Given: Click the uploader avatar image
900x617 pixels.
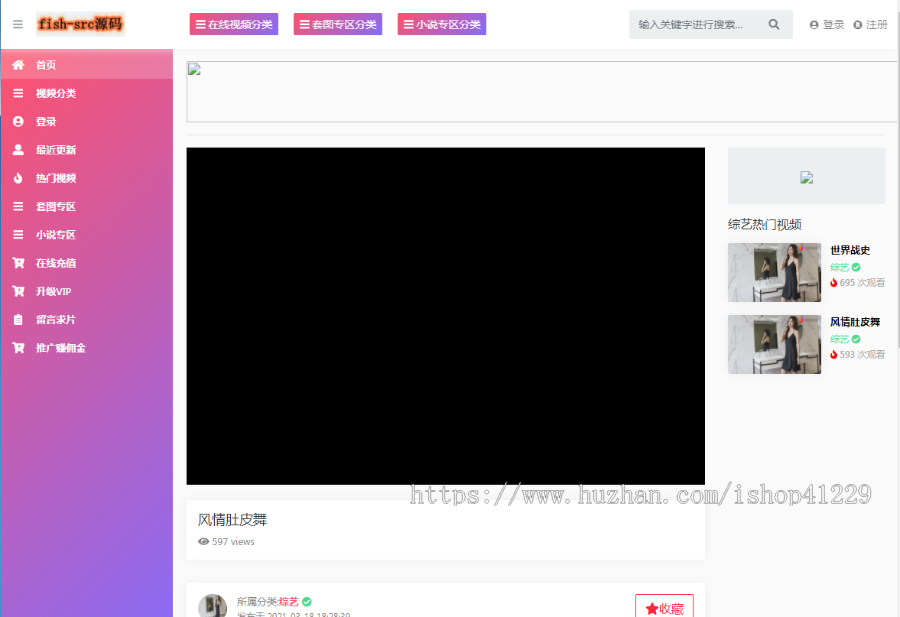Looking at the screenshot, I should [212, 606].
